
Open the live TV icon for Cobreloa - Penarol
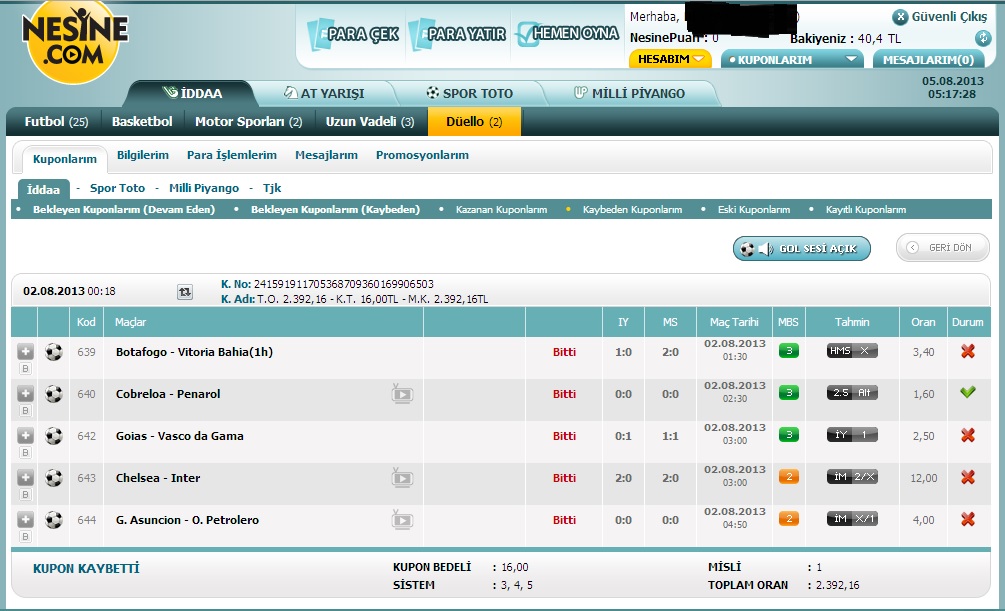(403, 394)
